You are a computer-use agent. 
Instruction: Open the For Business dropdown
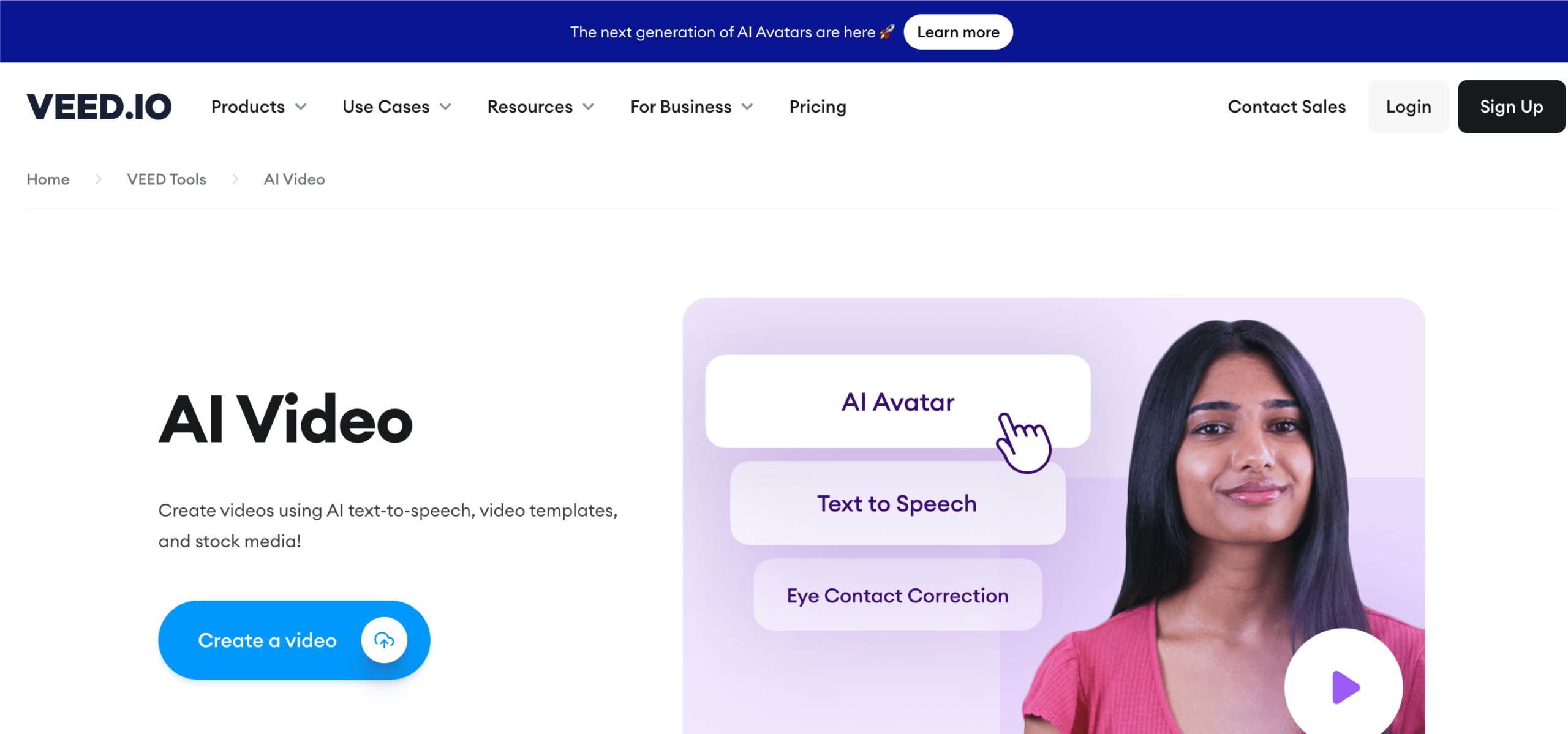[692, 107]
